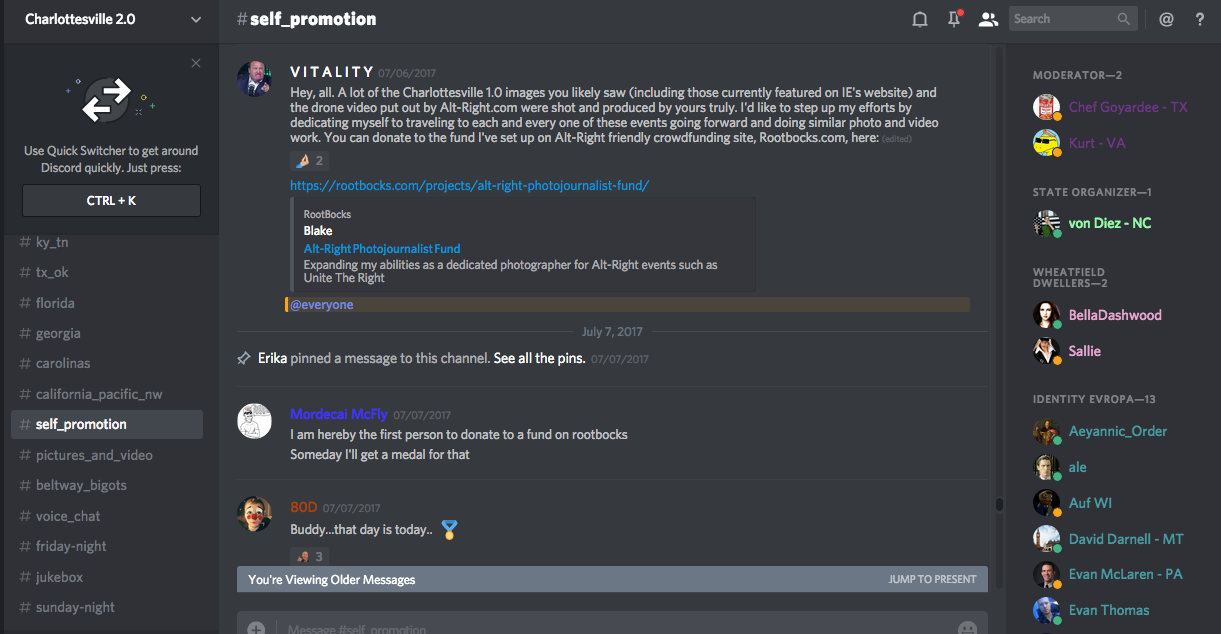Click Jump To Present
Viewport: 1221px width, 634px height.
coord(932,579)
